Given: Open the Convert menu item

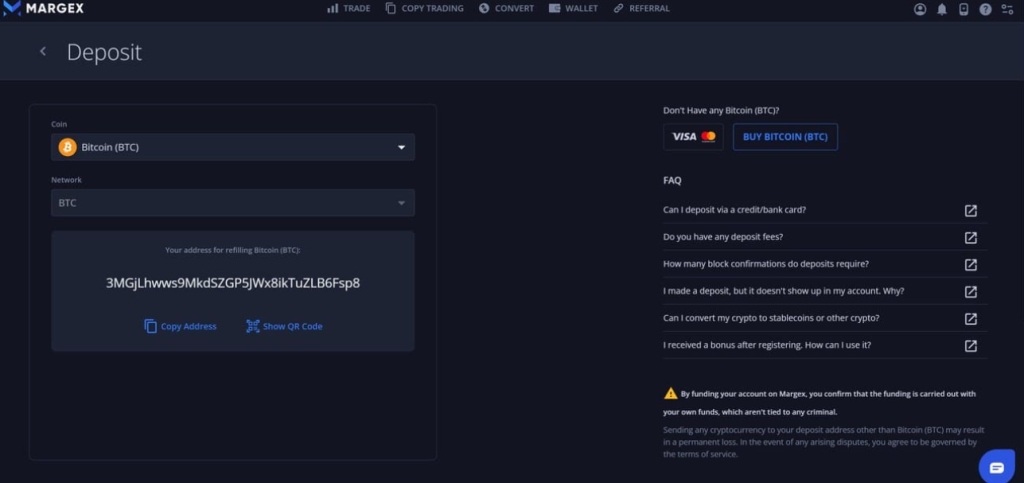Looking at the screenshot, I should pos(506,9).
